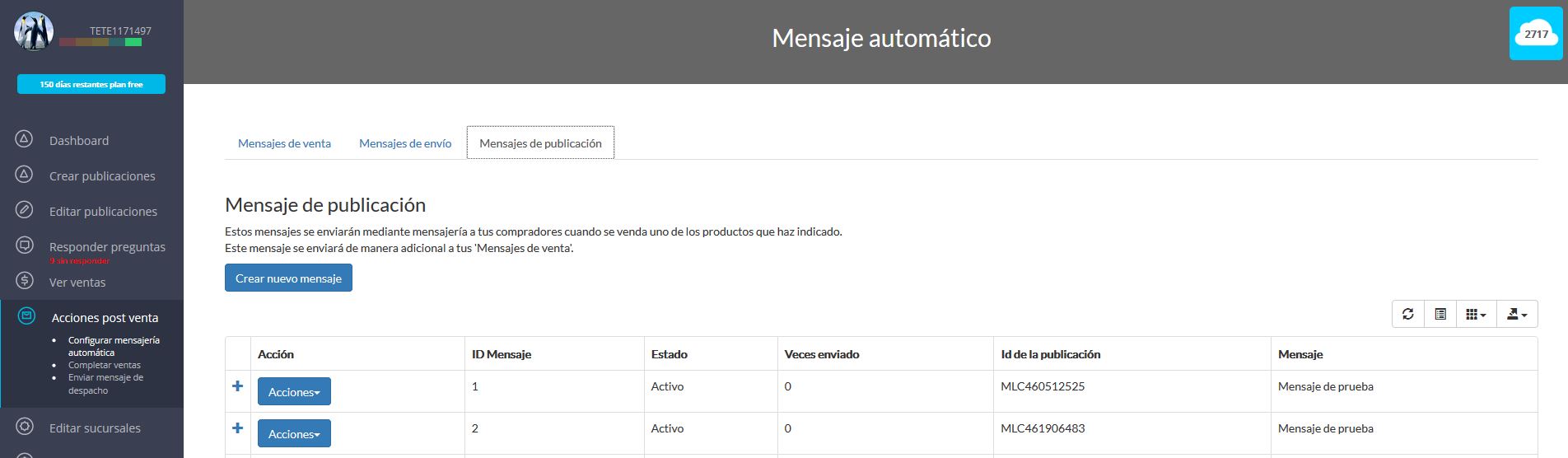
Task: Switch to Mensajes de venta tab
Action: pos(284,143)
